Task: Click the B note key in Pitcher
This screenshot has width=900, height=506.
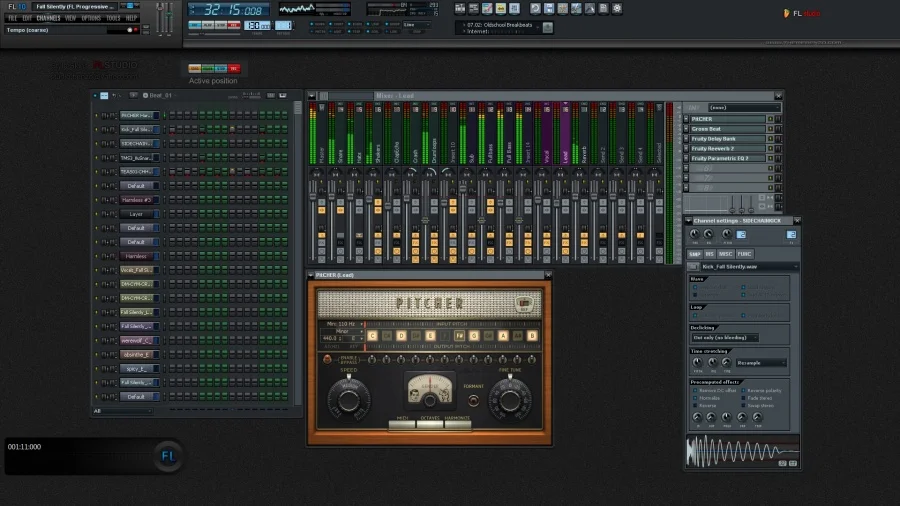Action: 532,336
